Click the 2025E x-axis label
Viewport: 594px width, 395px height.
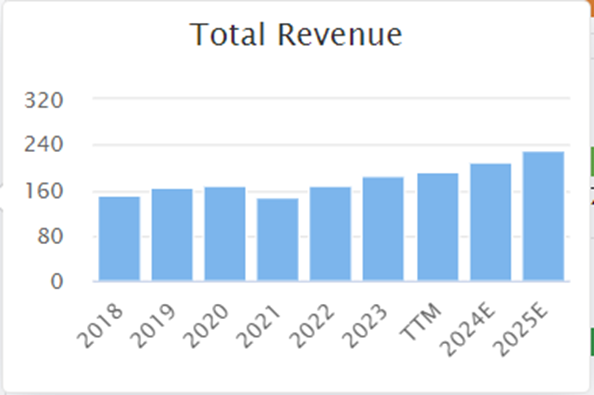521,329
